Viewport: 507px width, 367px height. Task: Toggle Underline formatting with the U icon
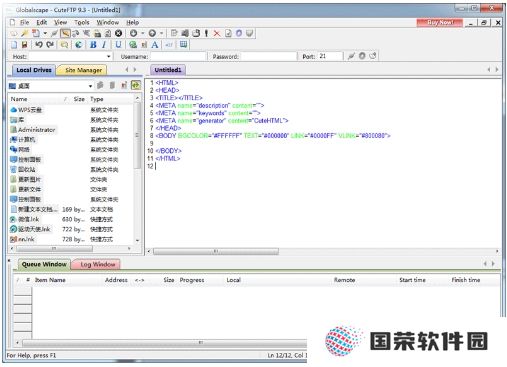(x=118, y=45)
